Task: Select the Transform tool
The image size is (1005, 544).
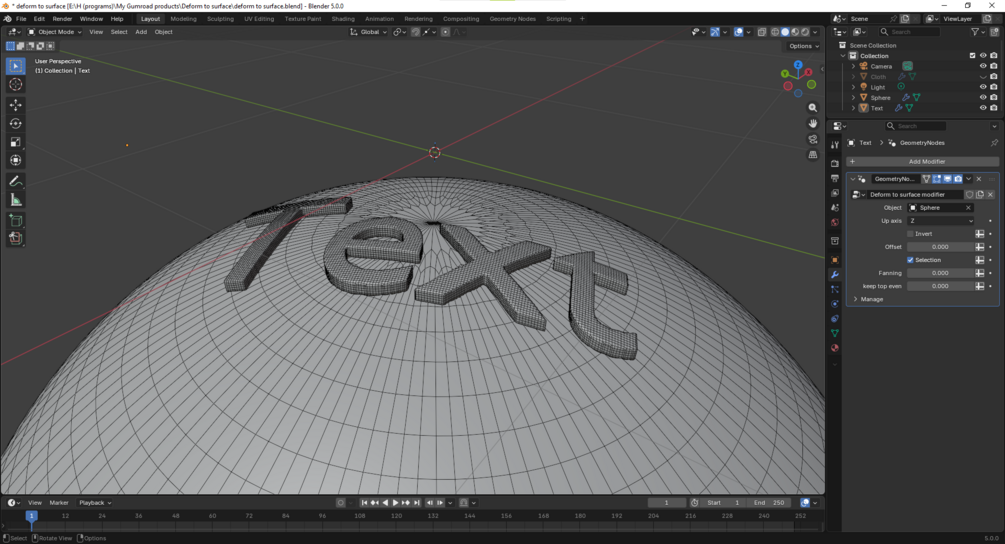Action: click(16, 161)
